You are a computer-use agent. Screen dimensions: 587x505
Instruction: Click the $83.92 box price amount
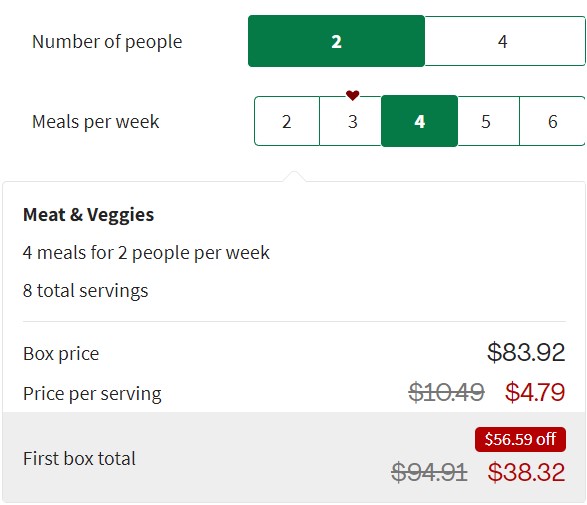click(526, 352)
